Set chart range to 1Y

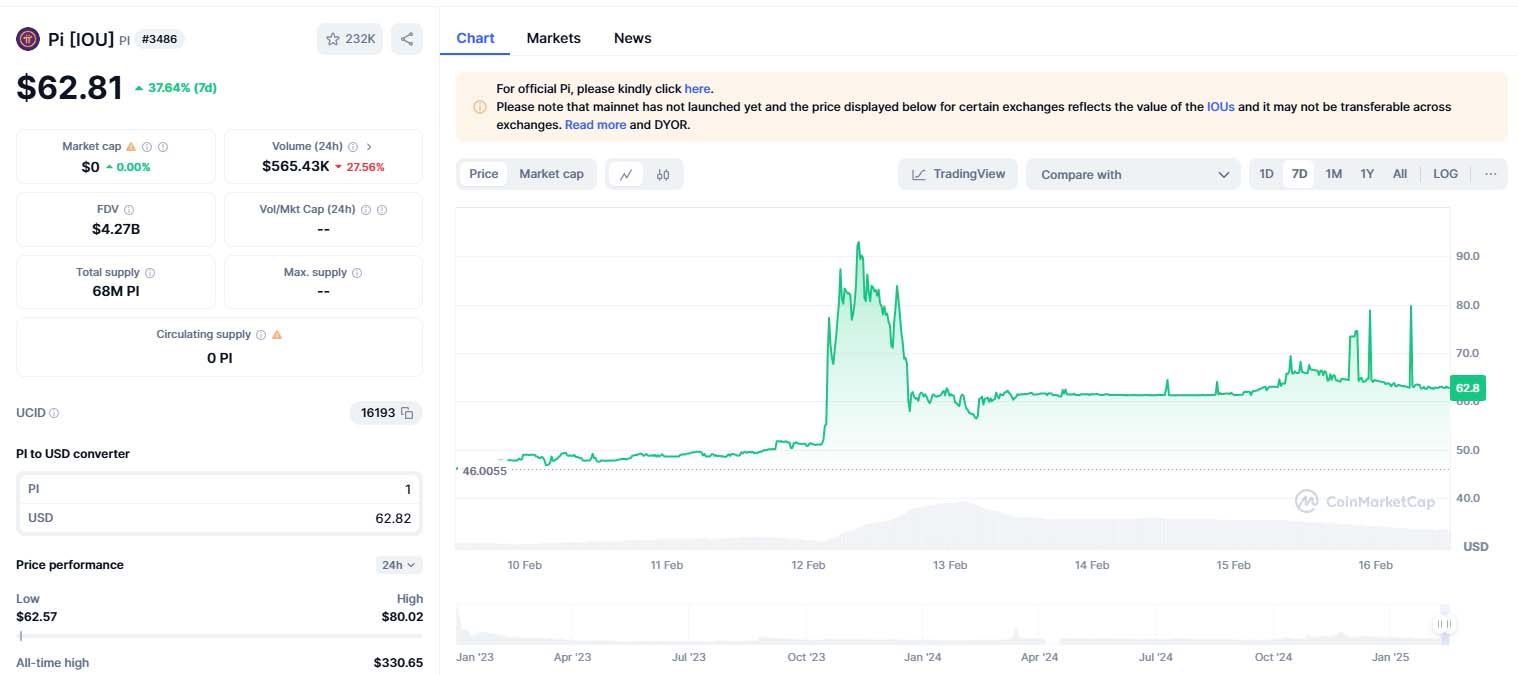coord(1367,174)
